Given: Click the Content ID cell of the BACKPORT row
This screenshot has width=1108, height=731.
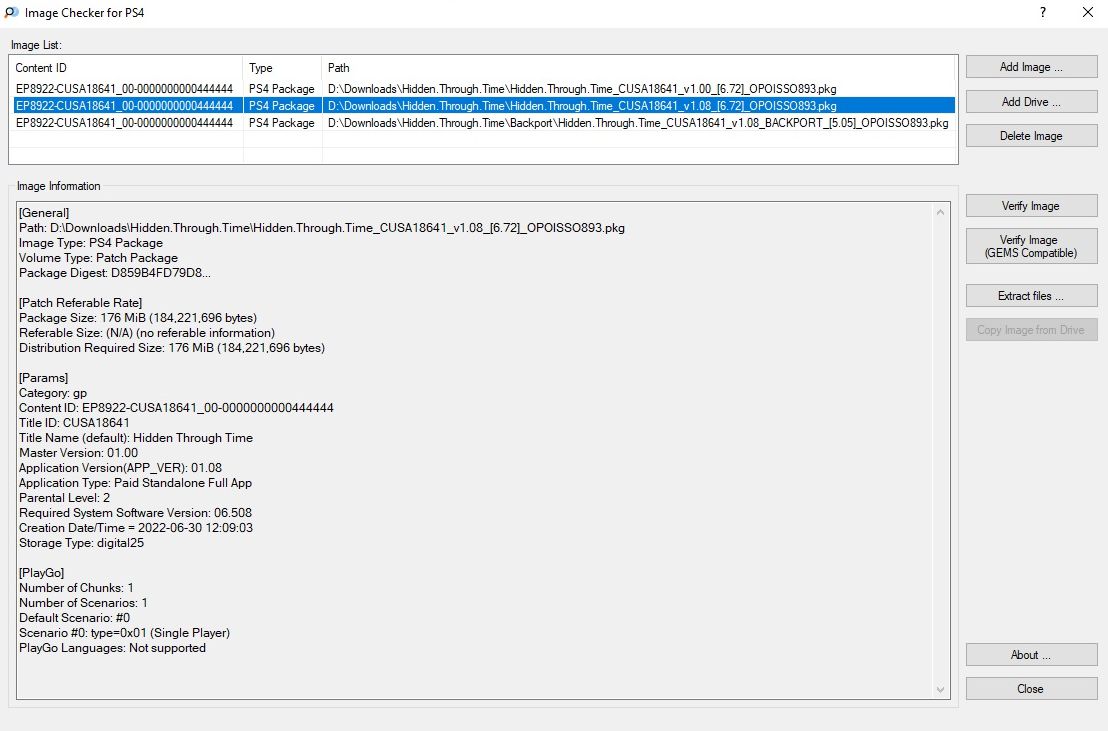Looking at the screenshot, I should point(124,122).
